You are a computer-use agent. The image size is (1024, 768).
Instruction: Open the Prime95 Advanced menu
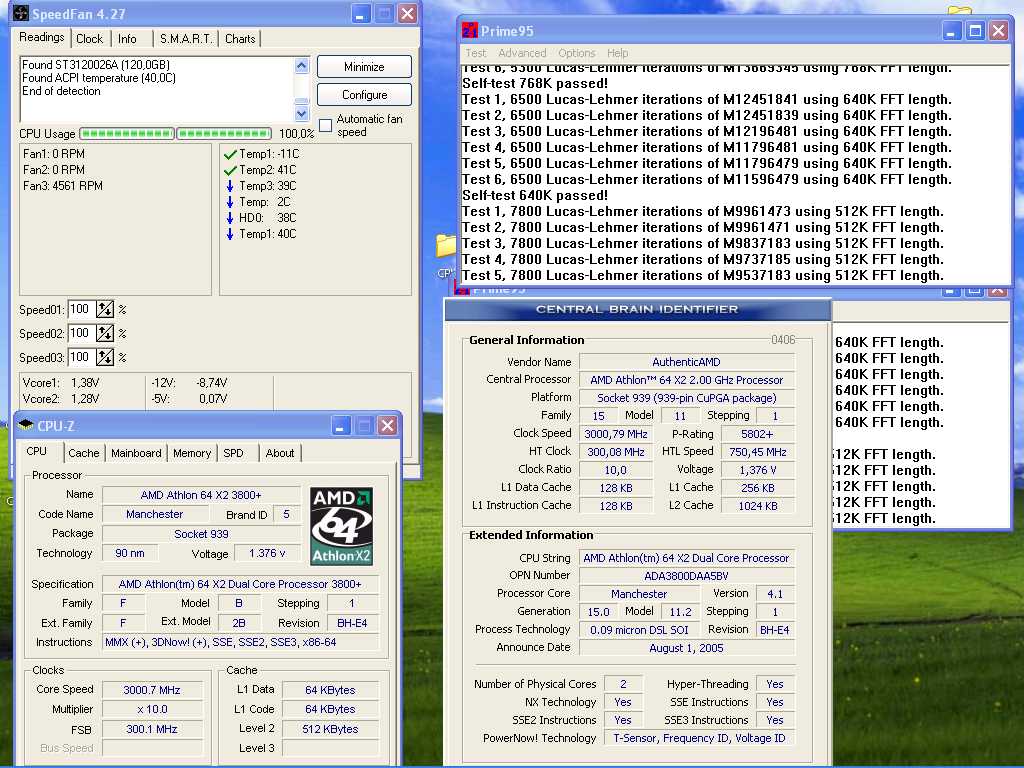point(522,53)
